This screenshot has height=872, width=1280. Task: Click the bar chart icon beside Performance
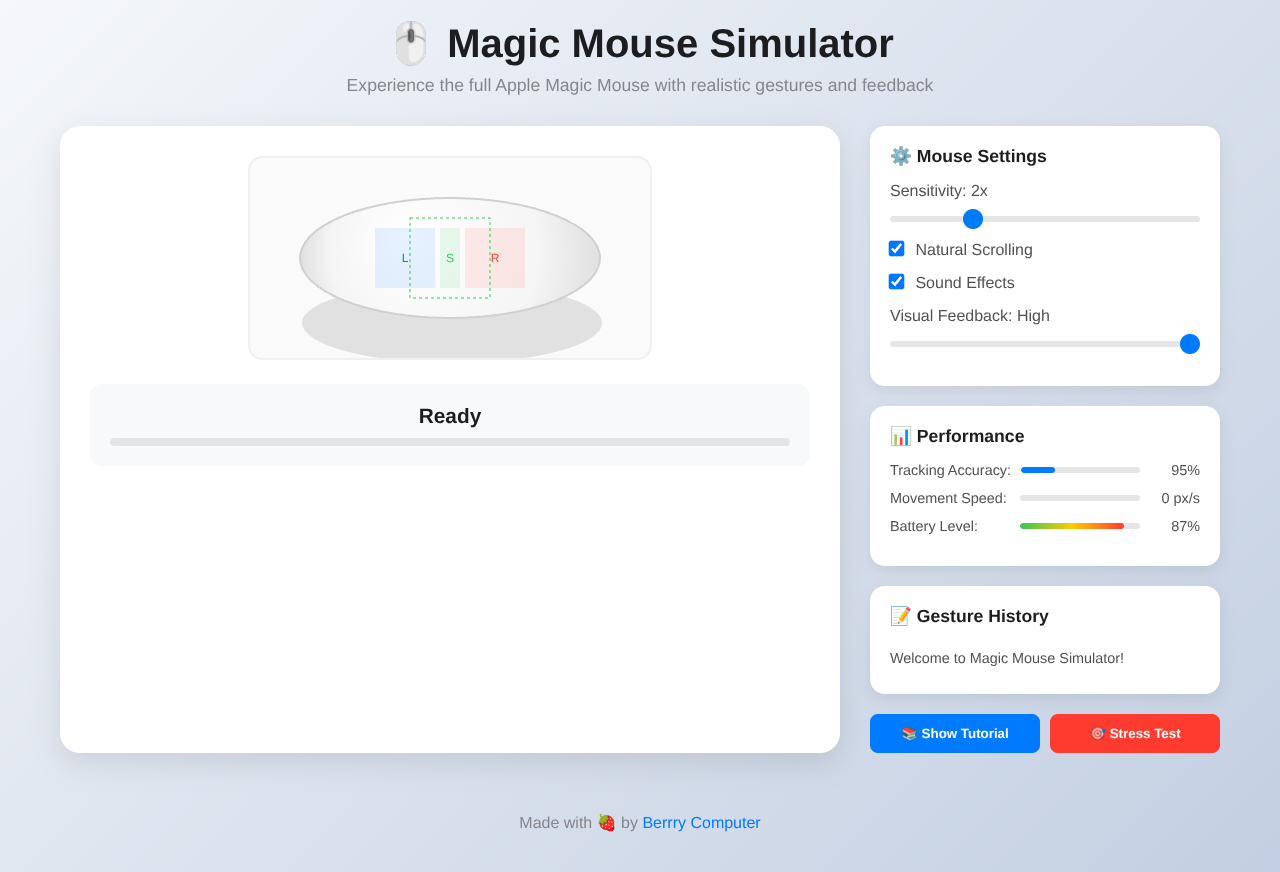pyautogui.click(x=900, y=436)
